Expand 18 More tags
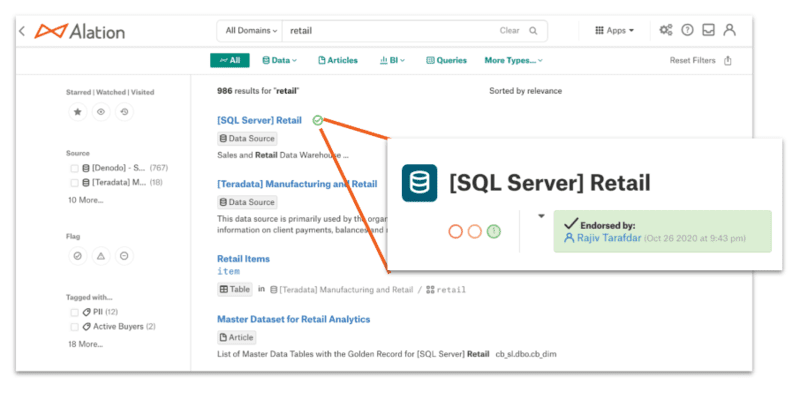The image size is (799, 399). click(86, 344)
